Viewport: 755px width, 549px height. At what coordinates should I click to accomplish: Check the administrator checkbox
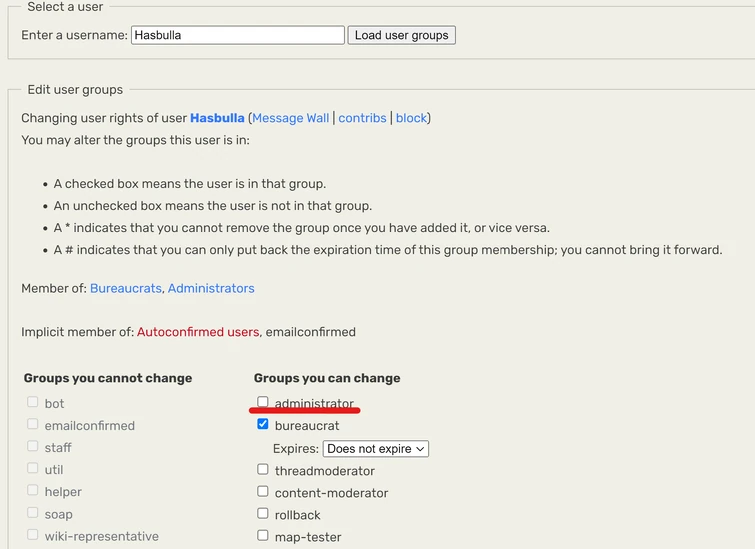[x=263, y=402]
